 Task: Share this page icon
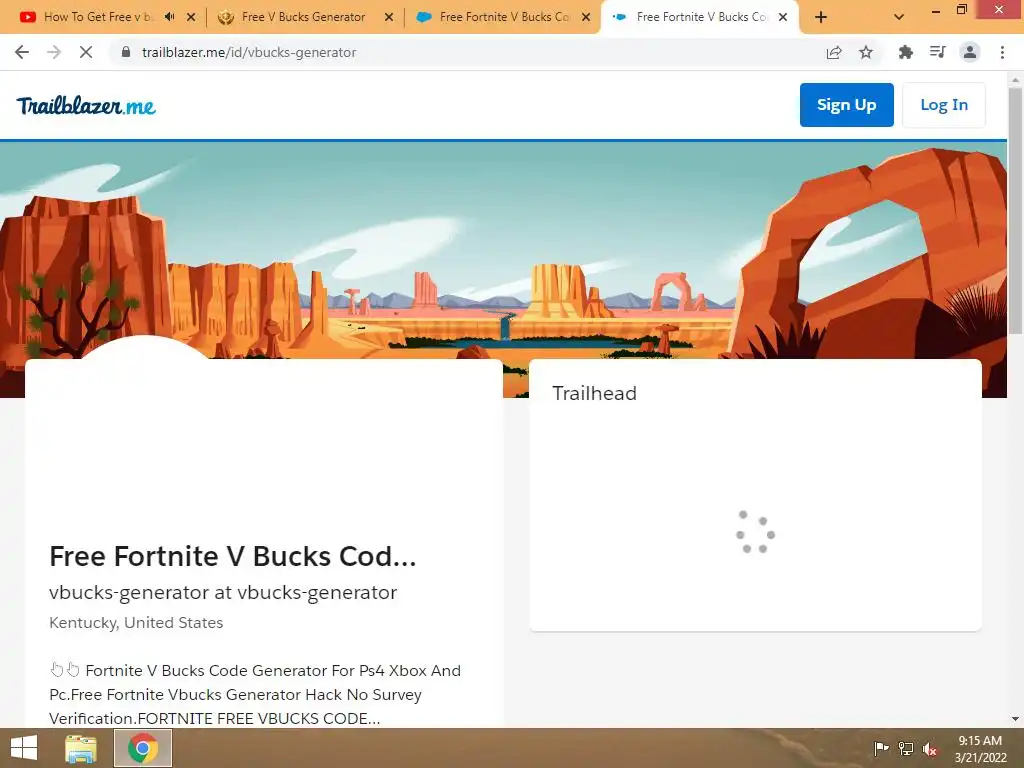tap(834, 52)
